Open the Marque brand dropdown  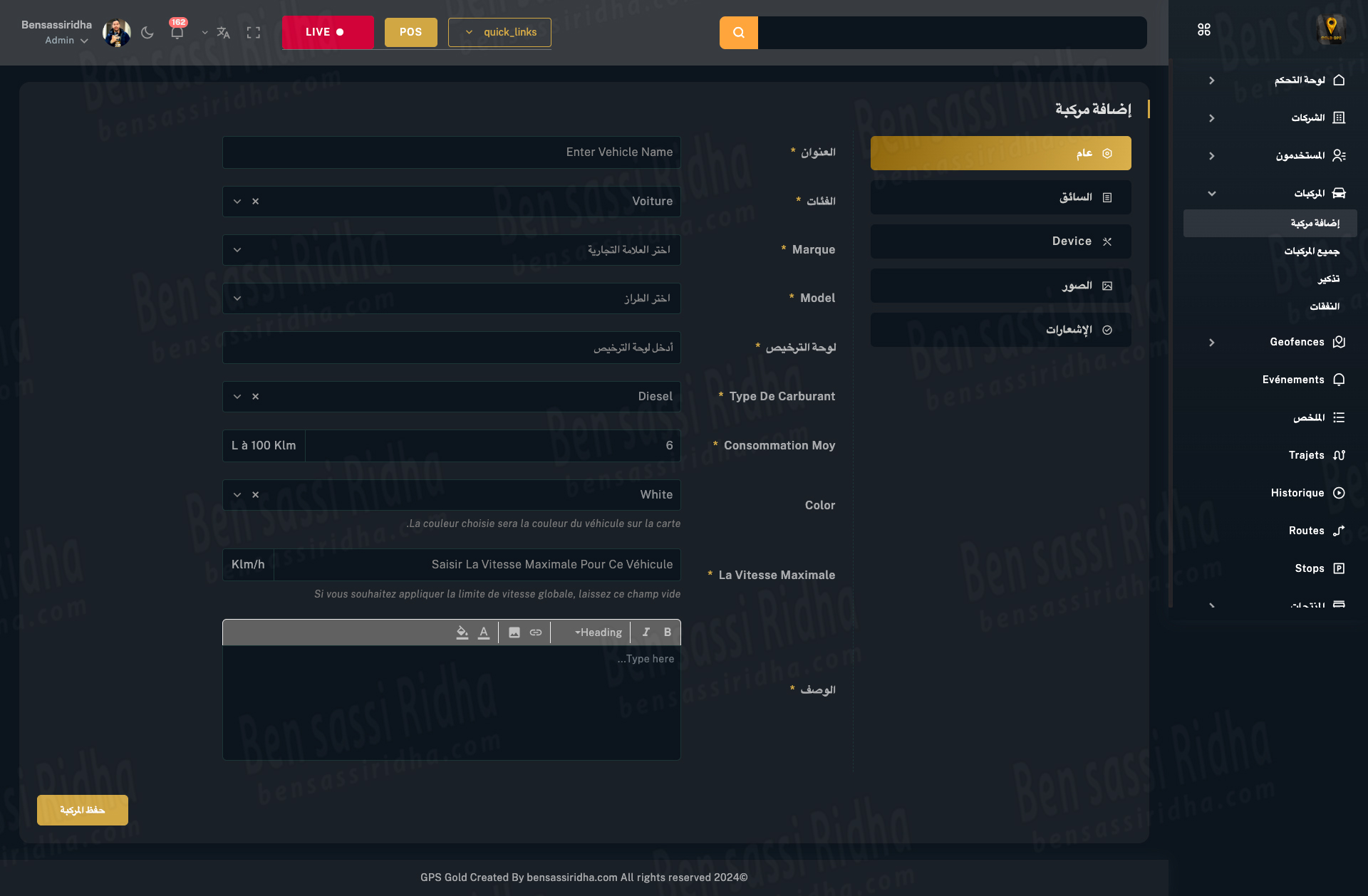tap(451, 250)
